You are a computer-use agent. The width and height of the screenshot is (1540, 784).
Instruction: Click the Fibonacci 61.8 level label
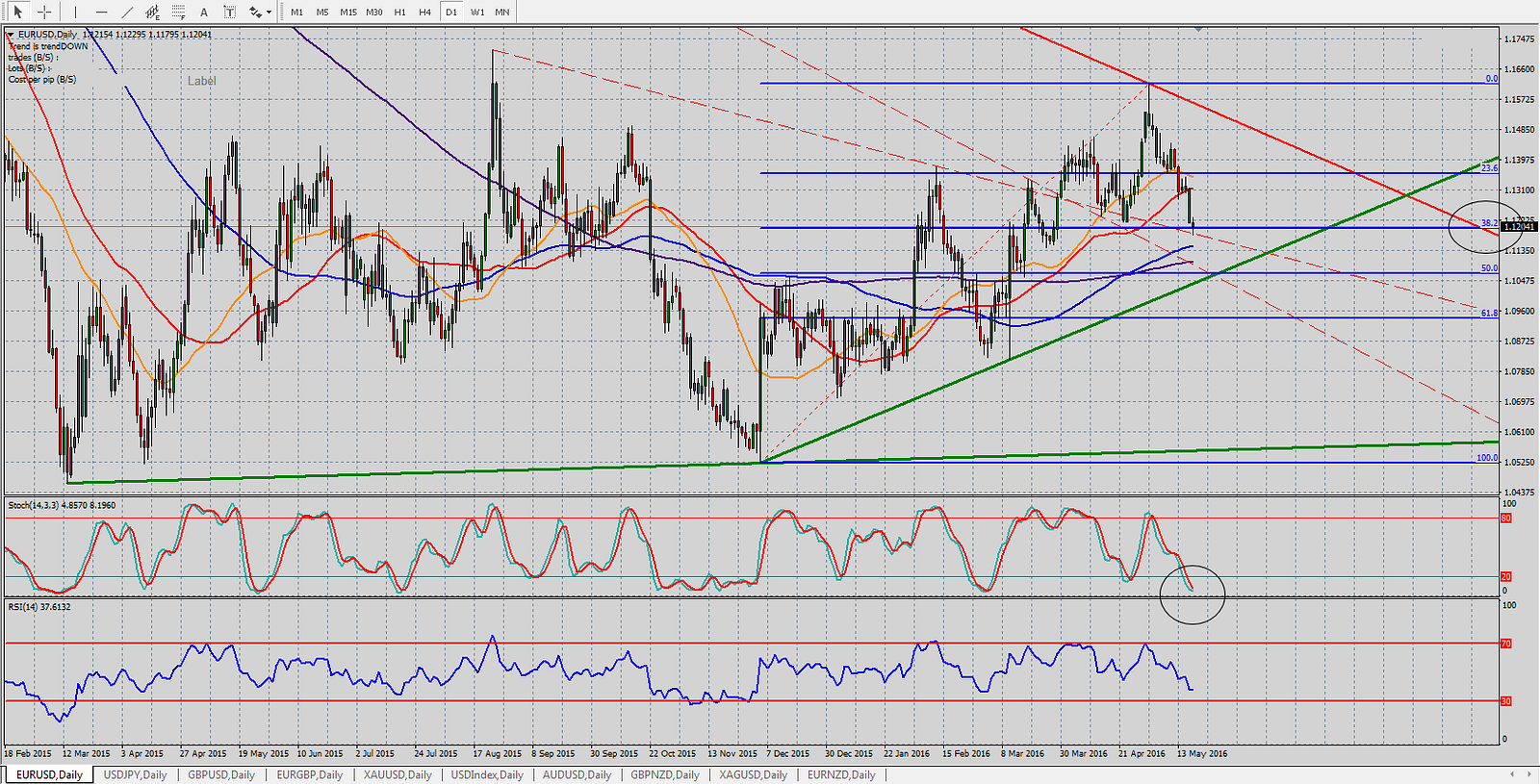[x=1489, y=314]
